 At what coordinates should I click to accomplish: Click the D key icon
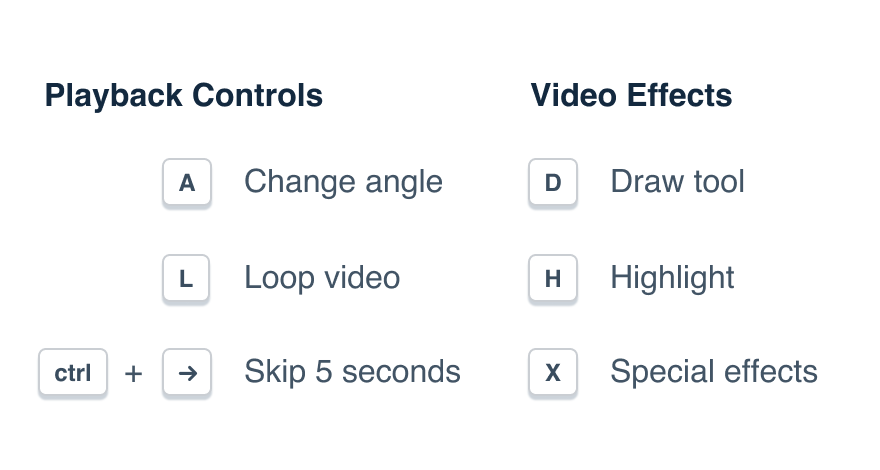[553, 183]
